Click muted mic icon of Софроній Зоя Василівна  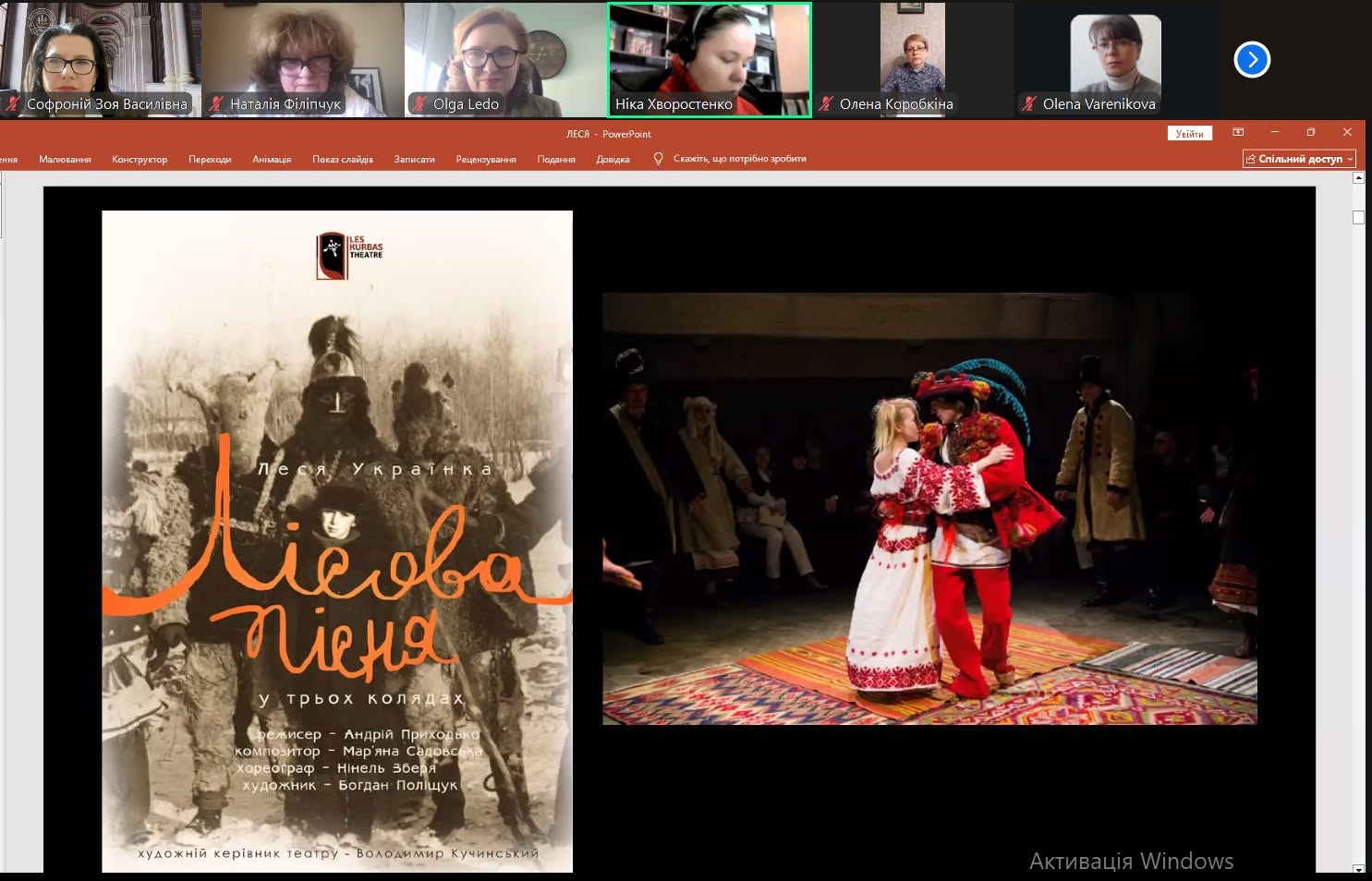tap(13, 104)
